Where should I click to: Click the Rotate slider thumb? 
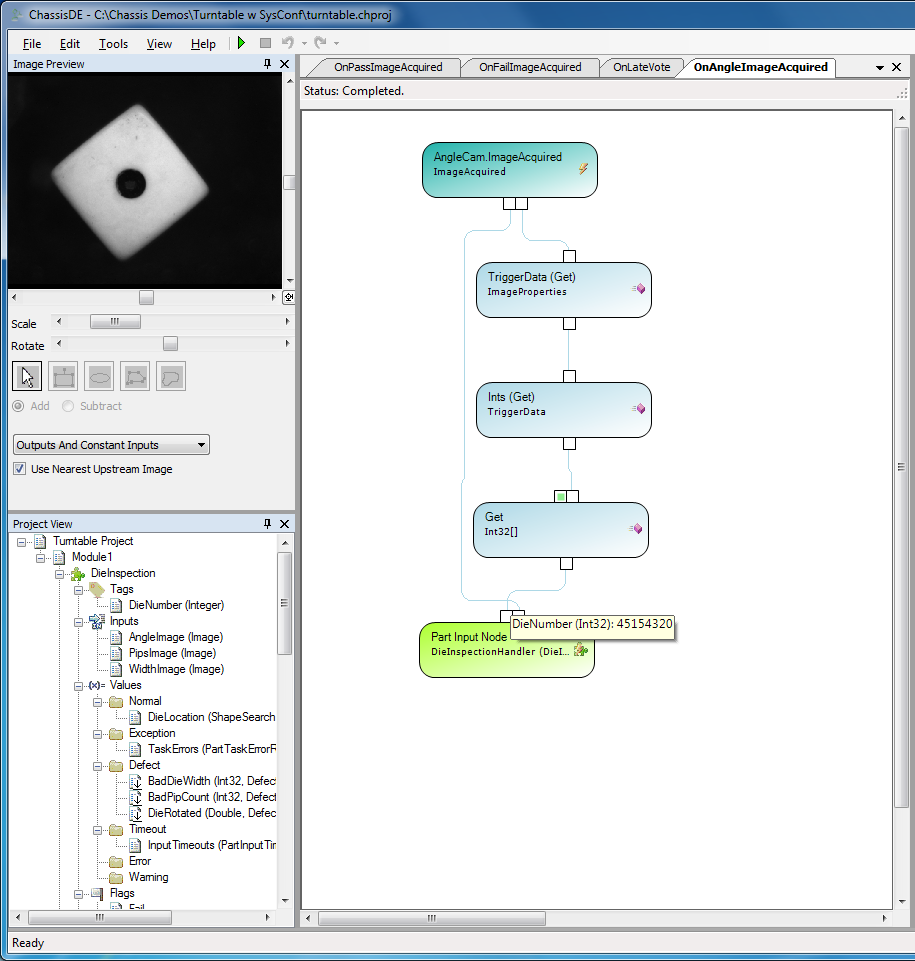pos(170,344)
